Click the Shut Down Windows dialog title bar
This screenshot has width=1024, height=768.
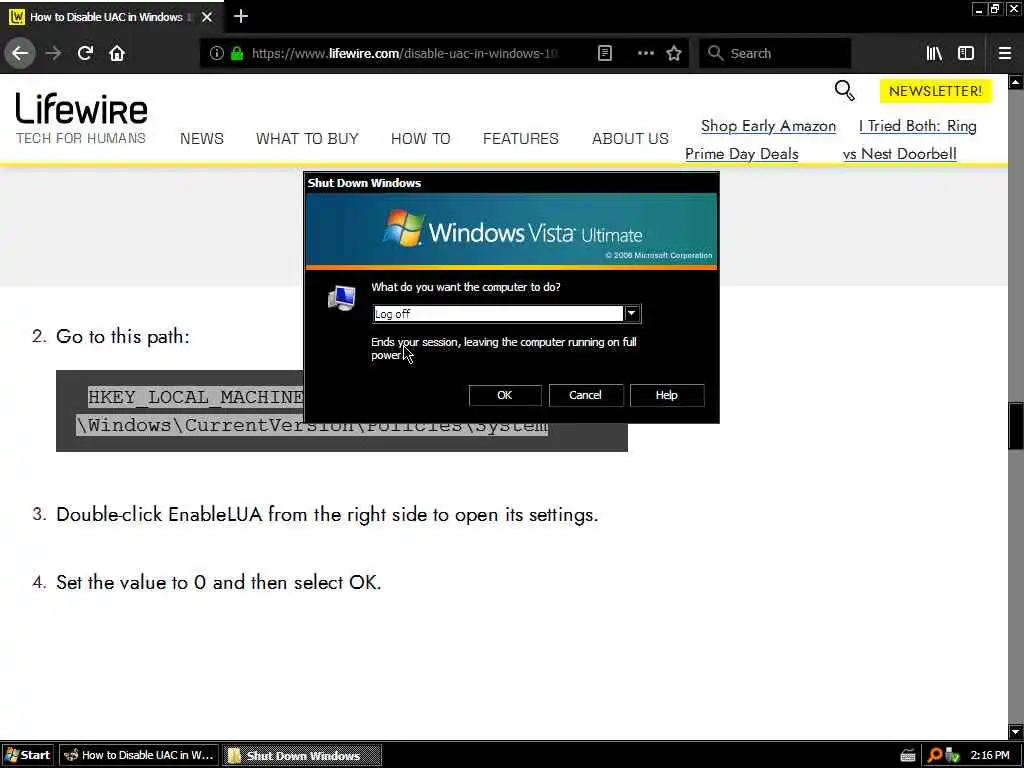click(511, 183)
